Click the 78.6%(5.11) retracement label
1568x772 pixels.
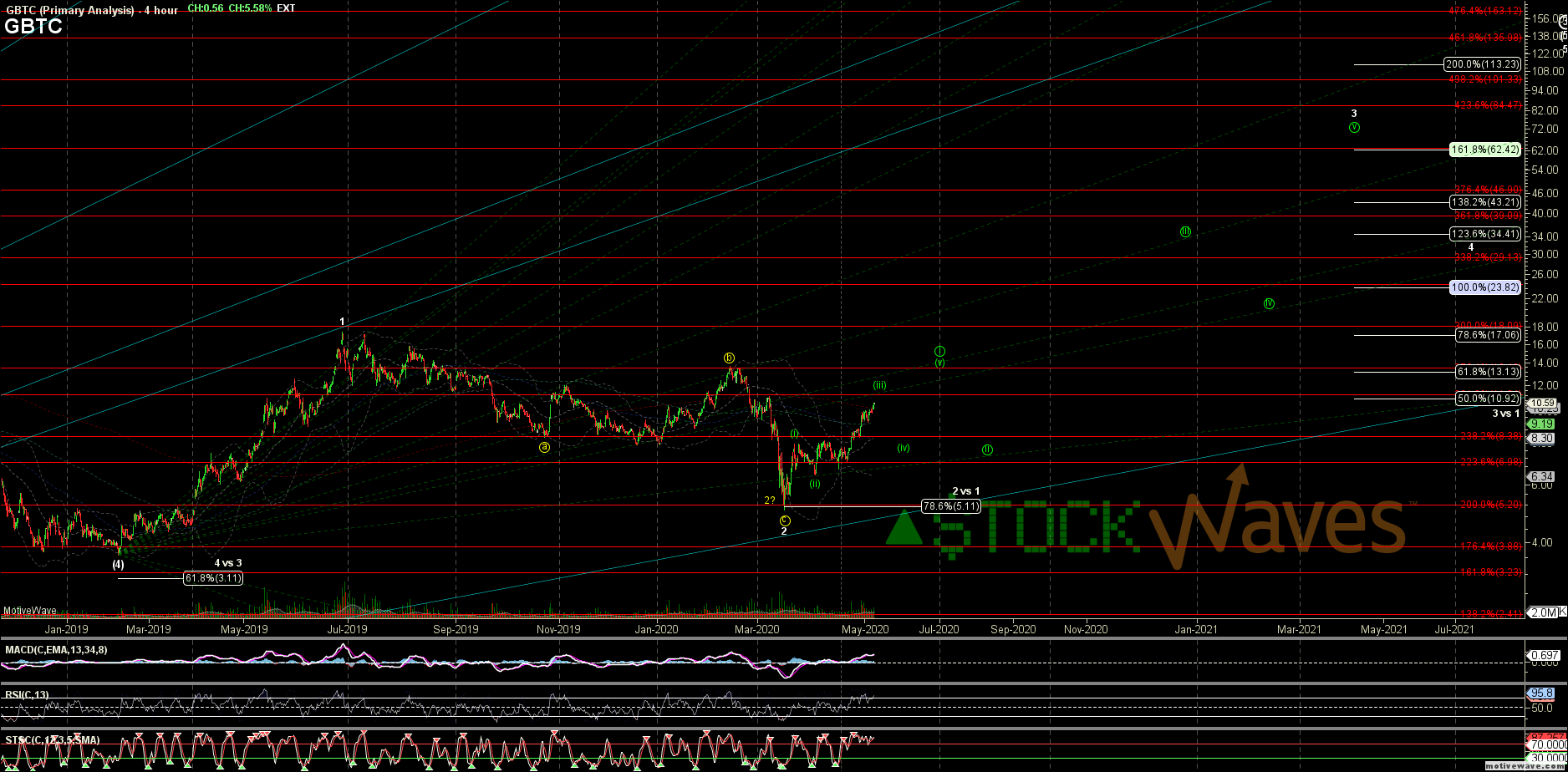coord(951,506)
